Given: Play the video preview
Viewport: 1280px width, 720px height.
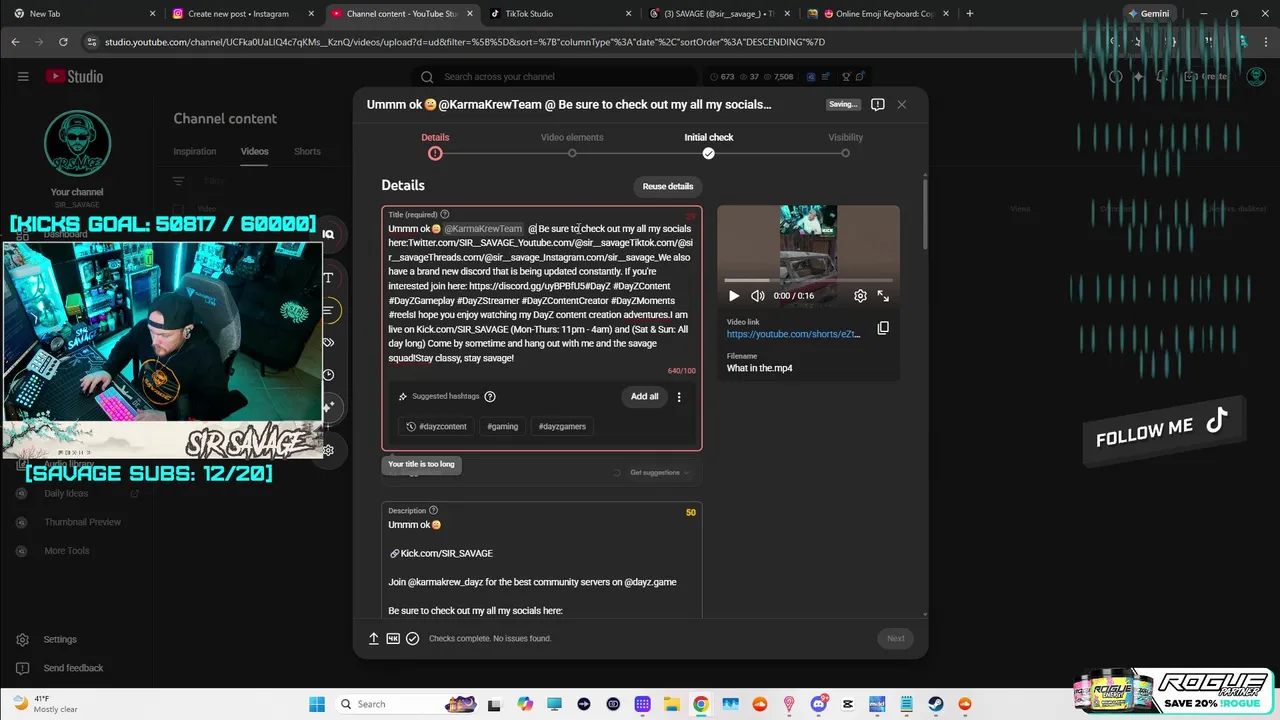Looking at the screenshot, I should (x=734, y=296).
